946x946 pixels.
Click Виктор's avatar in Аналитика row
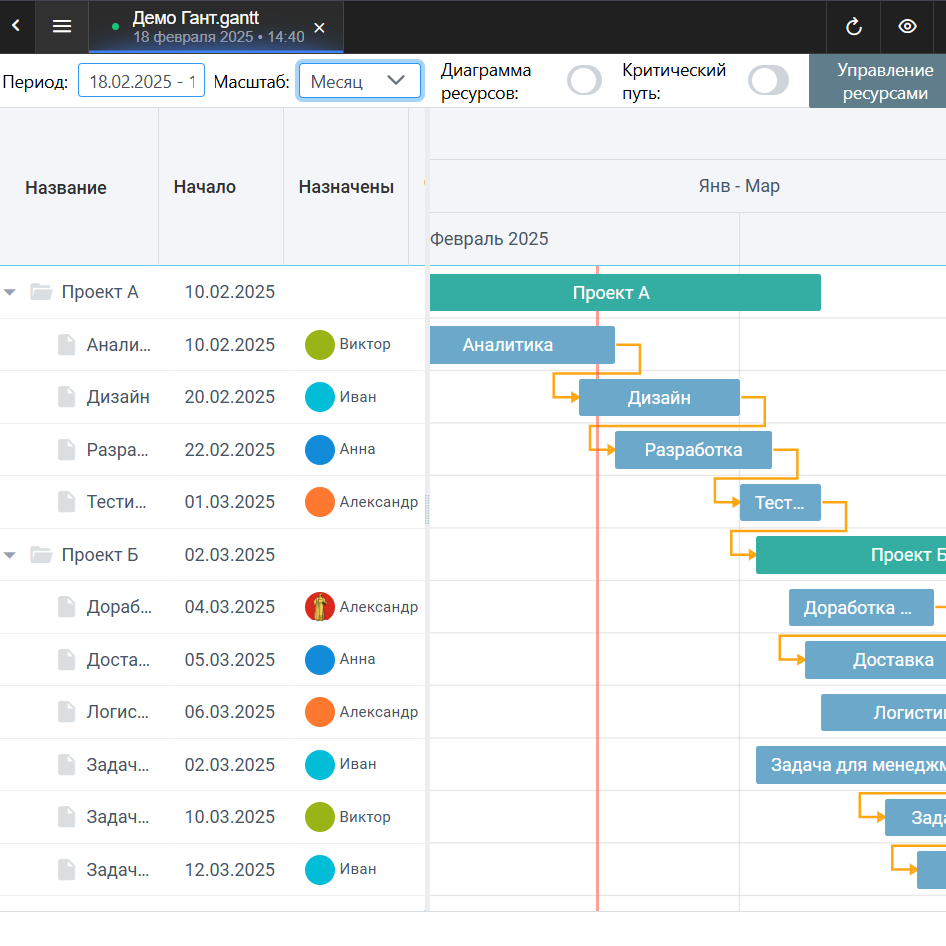point(319,345)
